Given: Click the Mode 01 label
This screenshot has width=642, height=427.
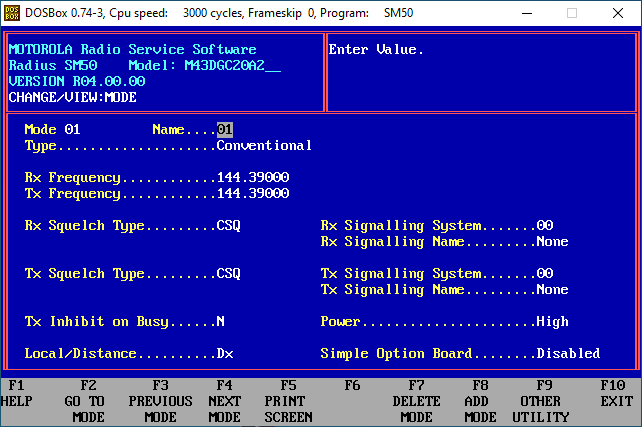Looking at the screenshot, I should [52, 129].
